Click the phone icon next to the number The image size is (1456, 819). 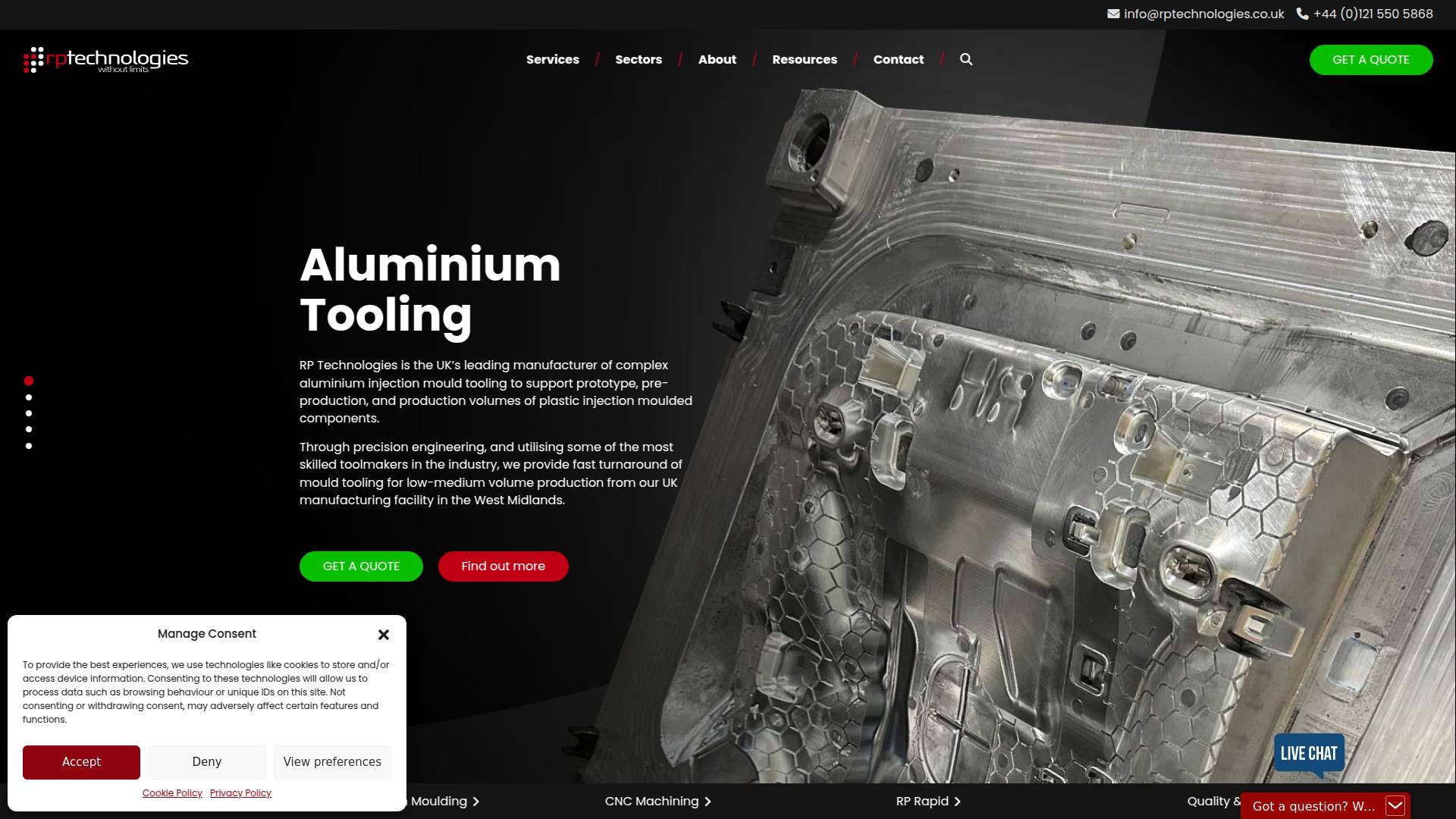point(1302,14)
